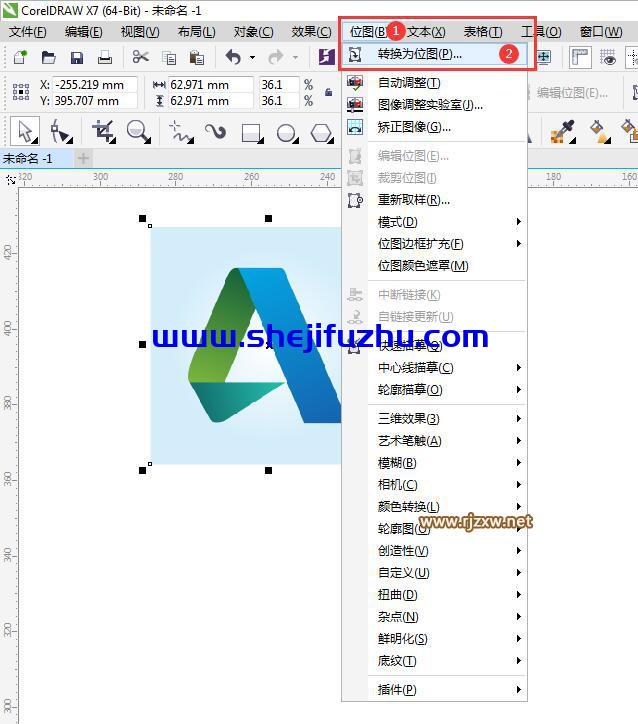Expand the 模糊(B) submenu

tap(518, 462)
